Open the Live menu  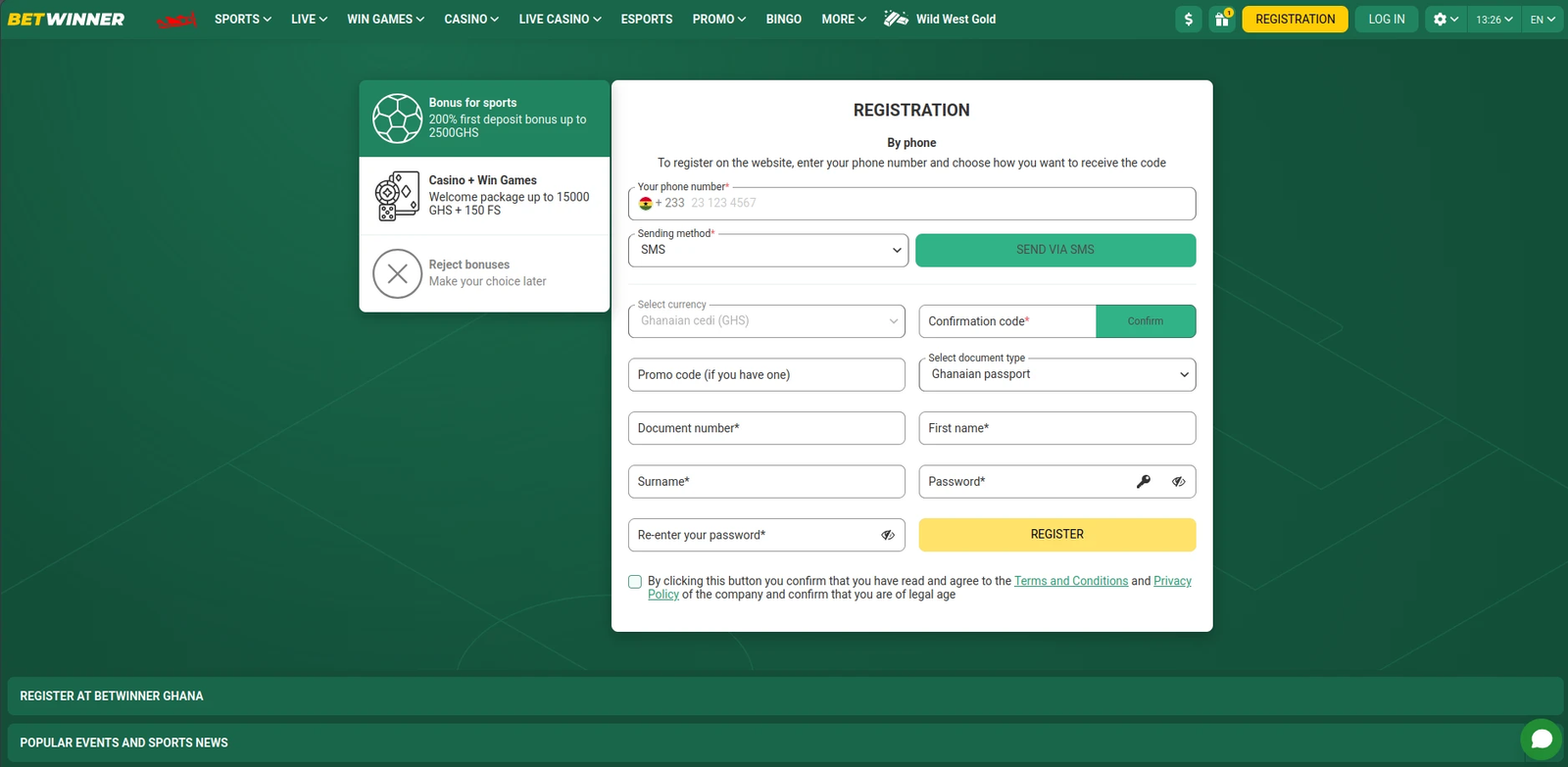[310, 20]
